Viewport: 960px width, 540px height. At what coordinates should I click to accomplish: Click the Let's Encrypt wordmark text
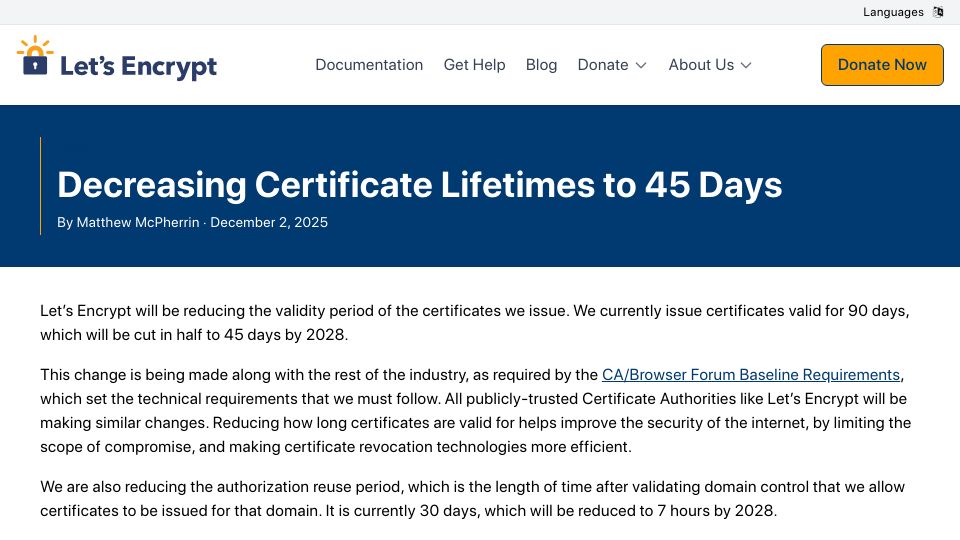138,66
